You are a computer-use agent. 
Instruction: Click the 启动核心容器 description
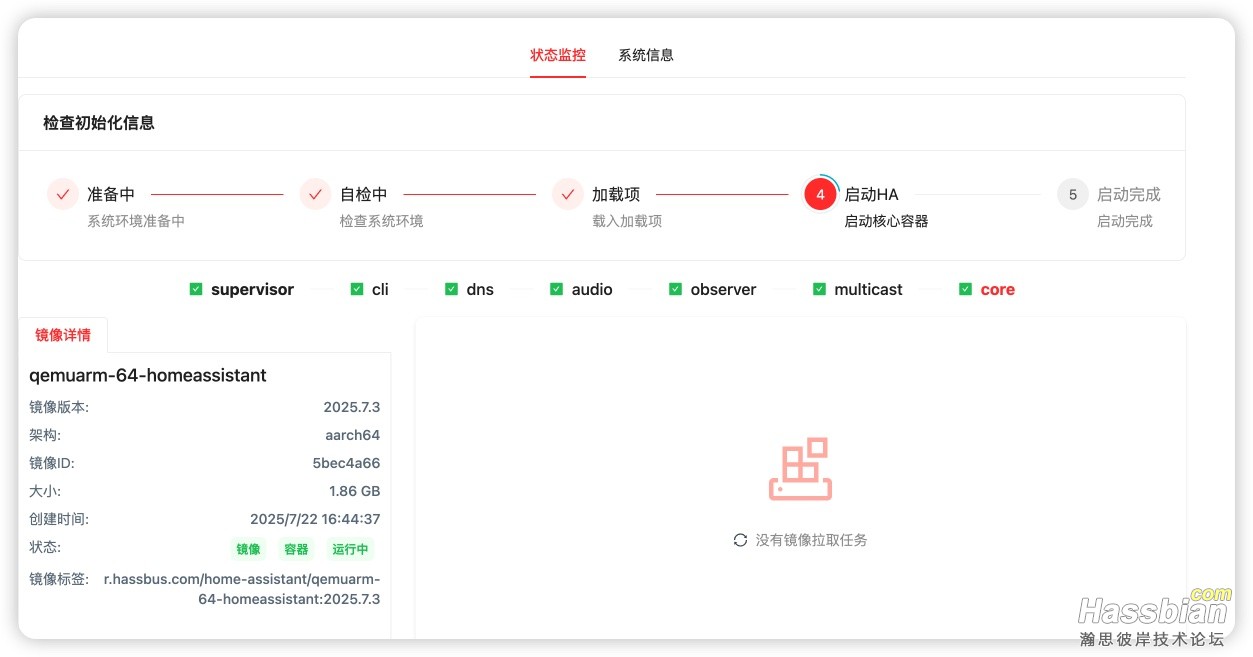point(887,221)
